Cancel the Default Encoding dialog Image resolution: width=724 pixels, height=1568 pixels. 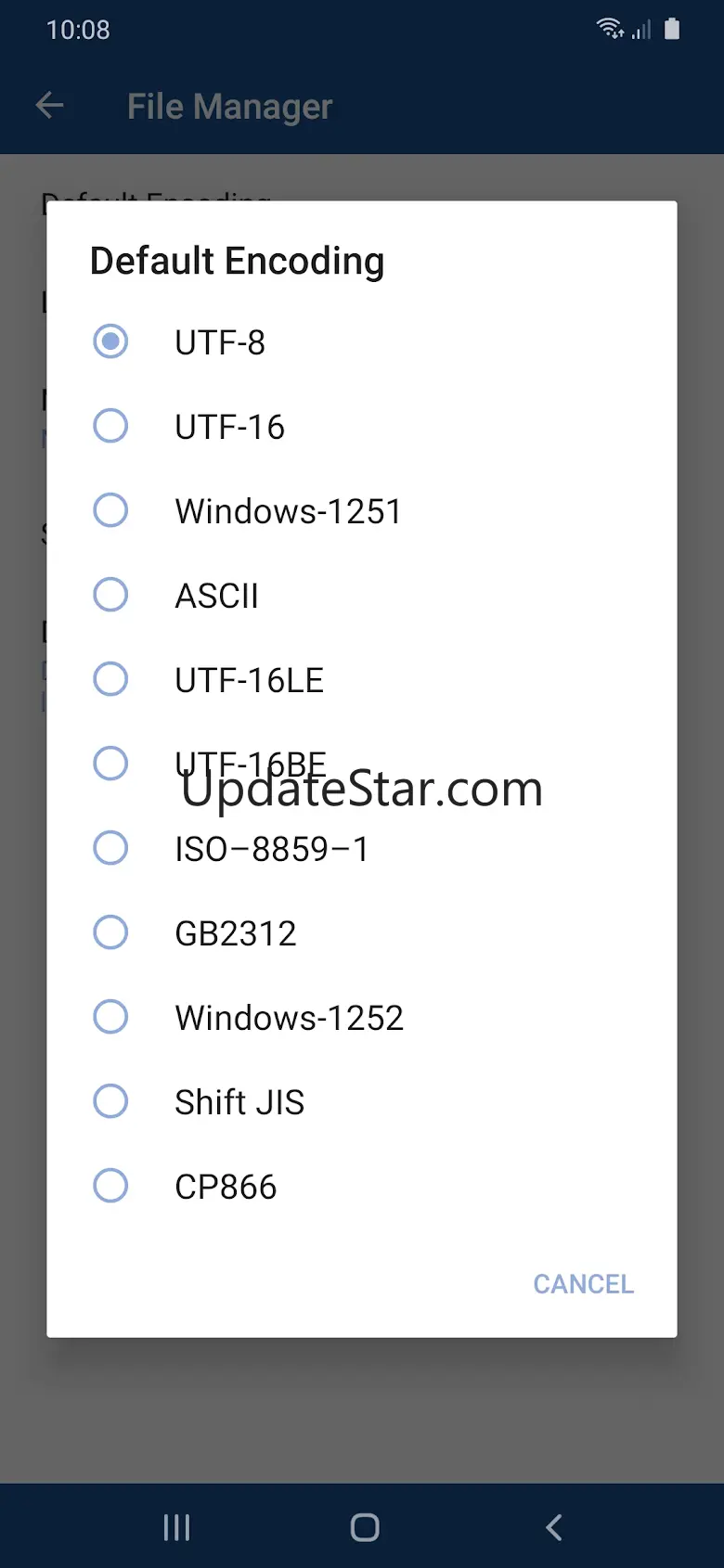click(583, 1284)
